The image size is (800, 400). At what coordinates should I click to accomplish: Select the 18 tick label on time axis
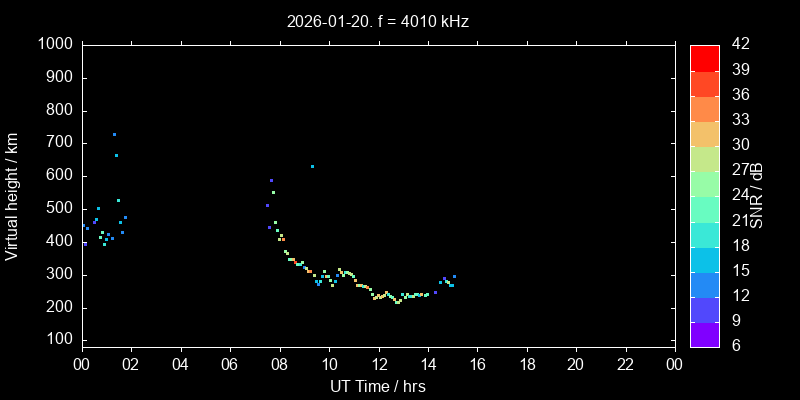527,364
